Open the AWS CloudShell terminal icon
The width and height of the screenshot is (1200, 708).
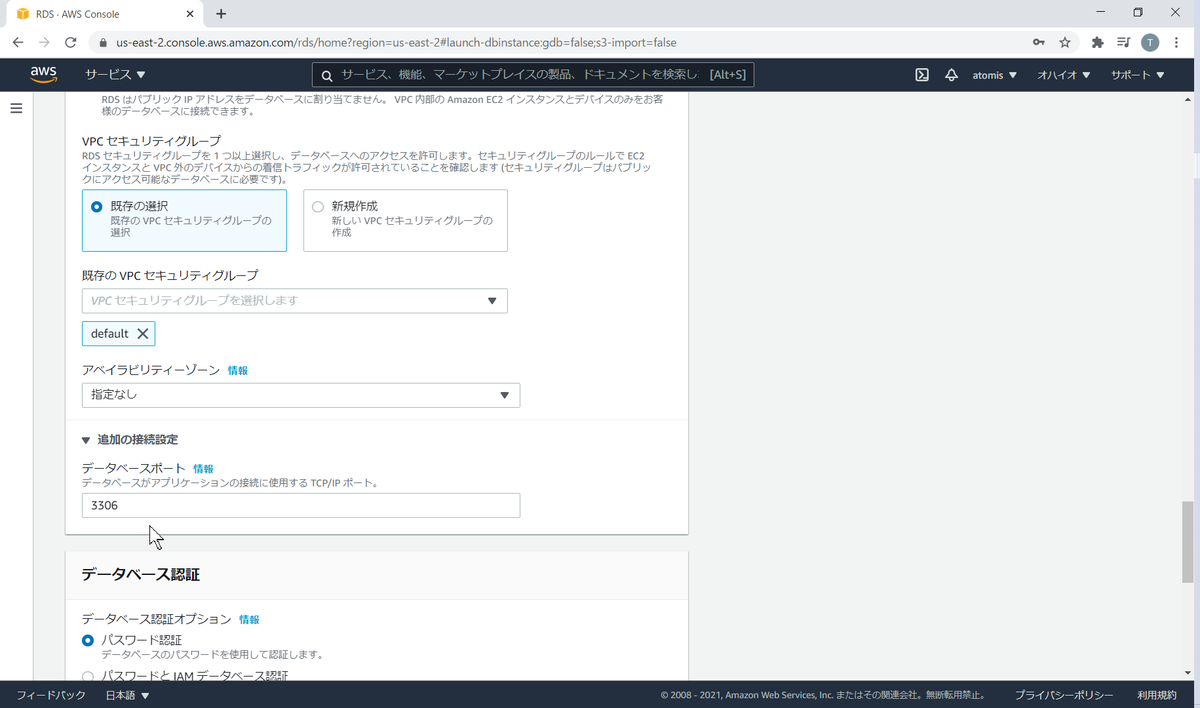pyautogui.click(x=921, y=74)
